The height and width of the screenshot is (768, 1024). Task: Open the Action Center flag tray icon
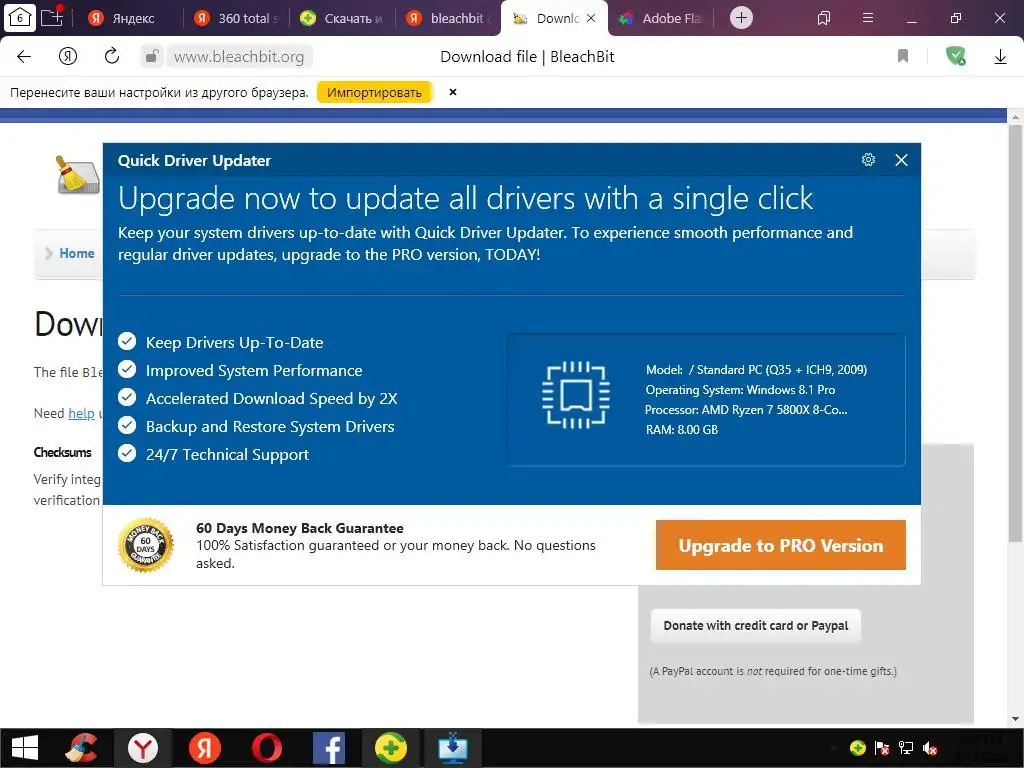tap(882, 748)
